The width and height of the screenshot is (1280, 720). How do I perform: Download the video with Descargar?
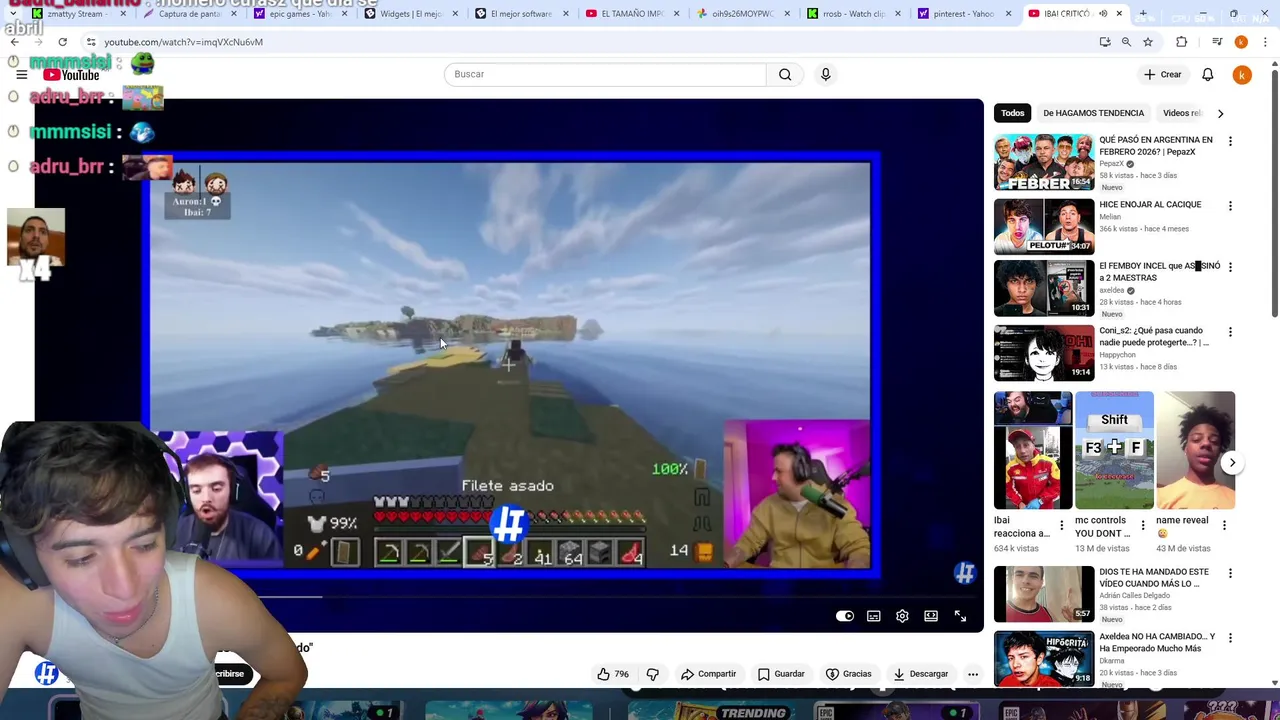[920, 674]
